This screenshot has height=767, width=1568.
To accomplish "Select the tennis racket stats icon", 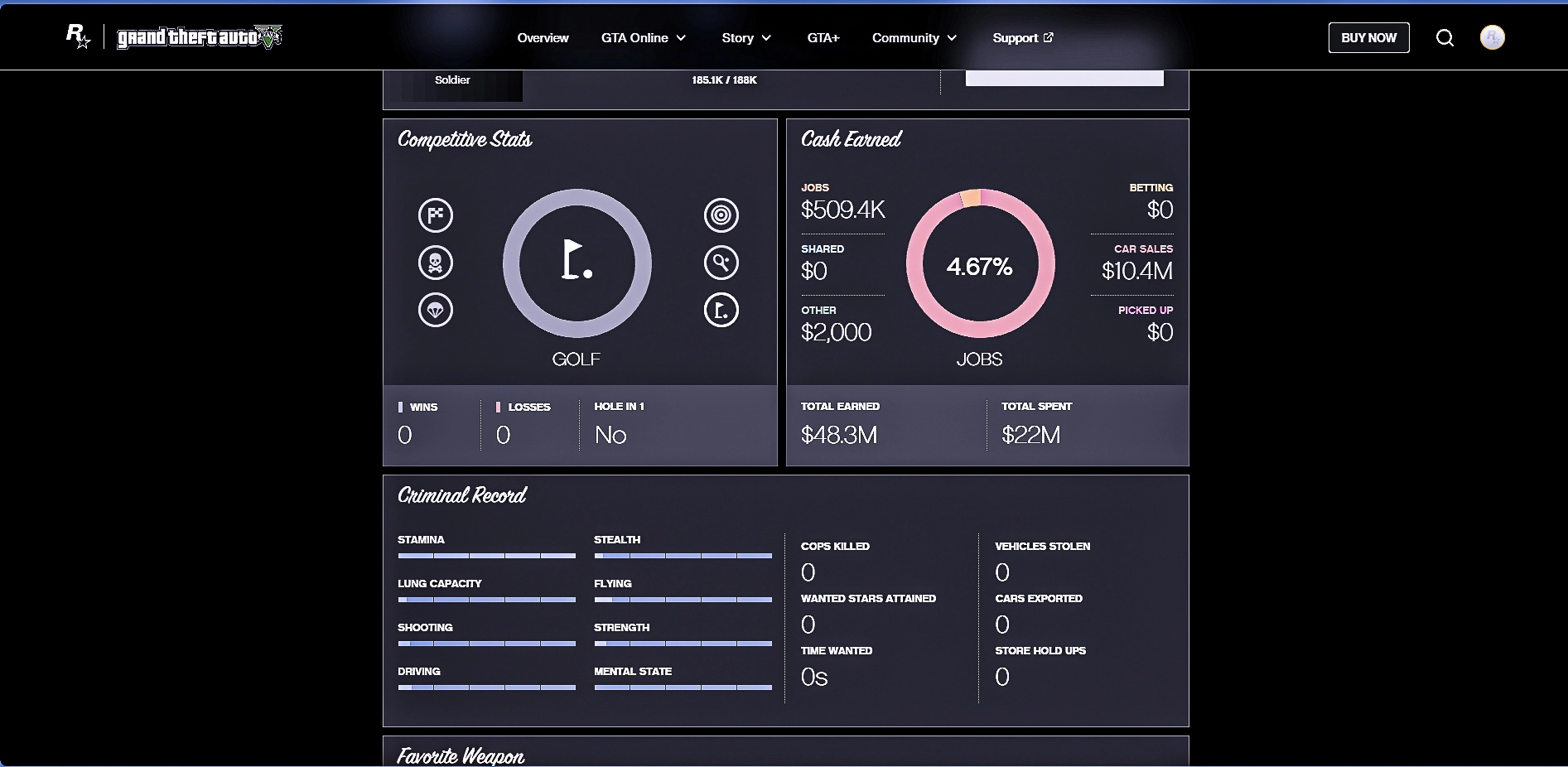I will tap(721, 263).
